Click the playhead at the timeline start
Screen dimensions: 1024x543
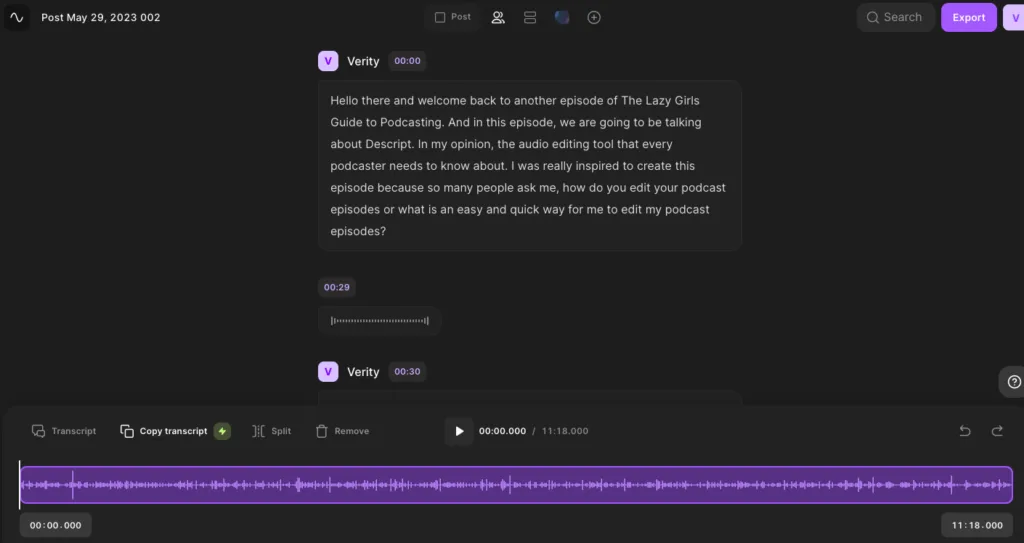(x=20, y=485)
